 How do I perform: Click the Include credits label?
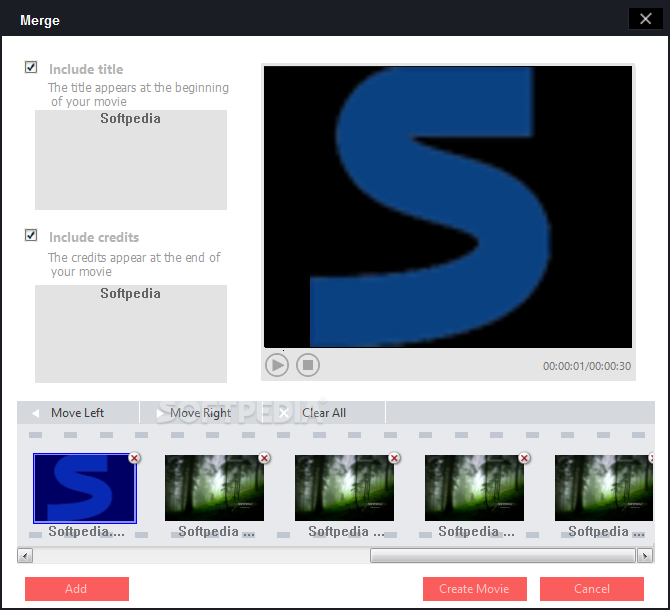pyautogui.click(x=94, y=237)
